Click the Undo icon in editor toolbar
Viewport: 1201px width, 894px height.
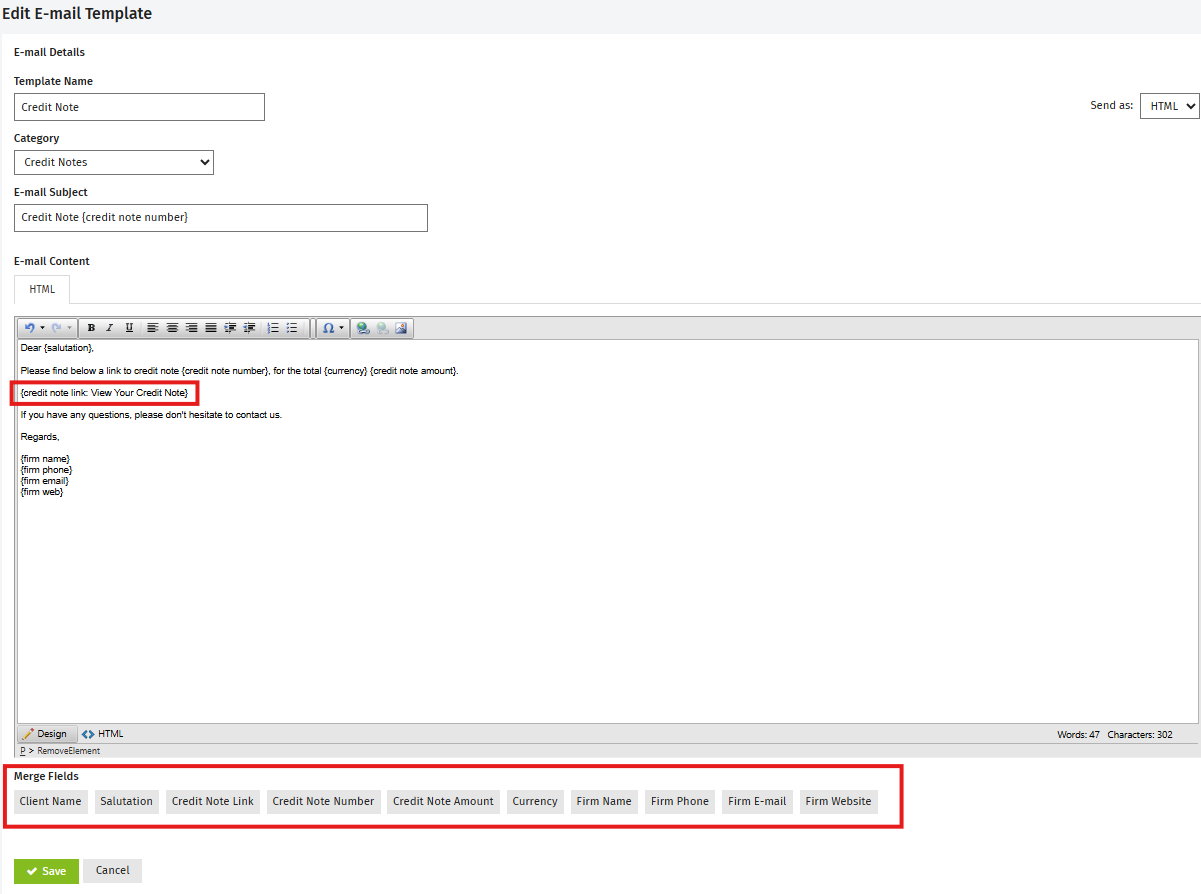click(x=30, y=328)
